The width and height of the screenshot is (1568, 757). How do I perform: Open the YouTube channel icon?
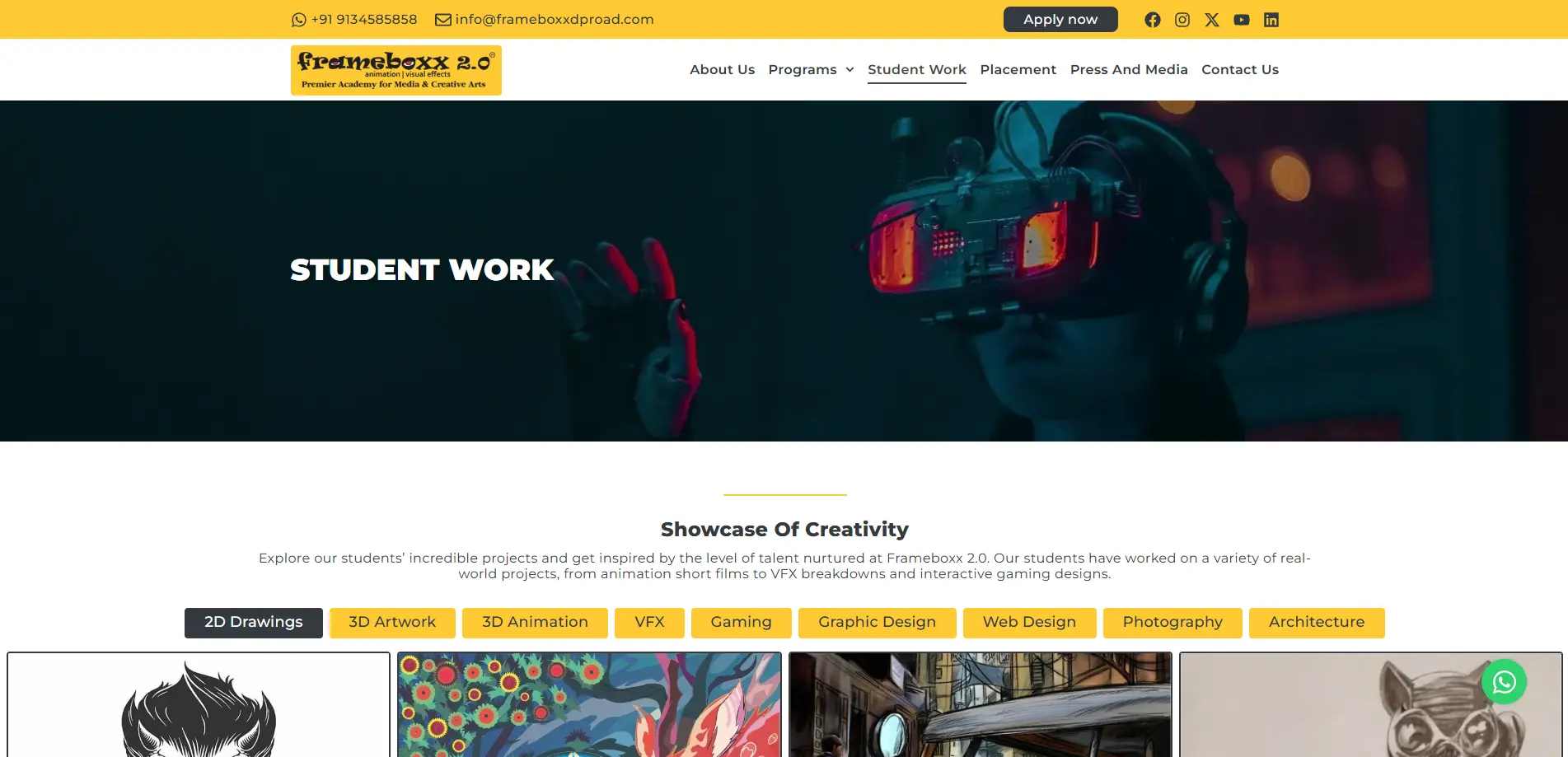1241,20
